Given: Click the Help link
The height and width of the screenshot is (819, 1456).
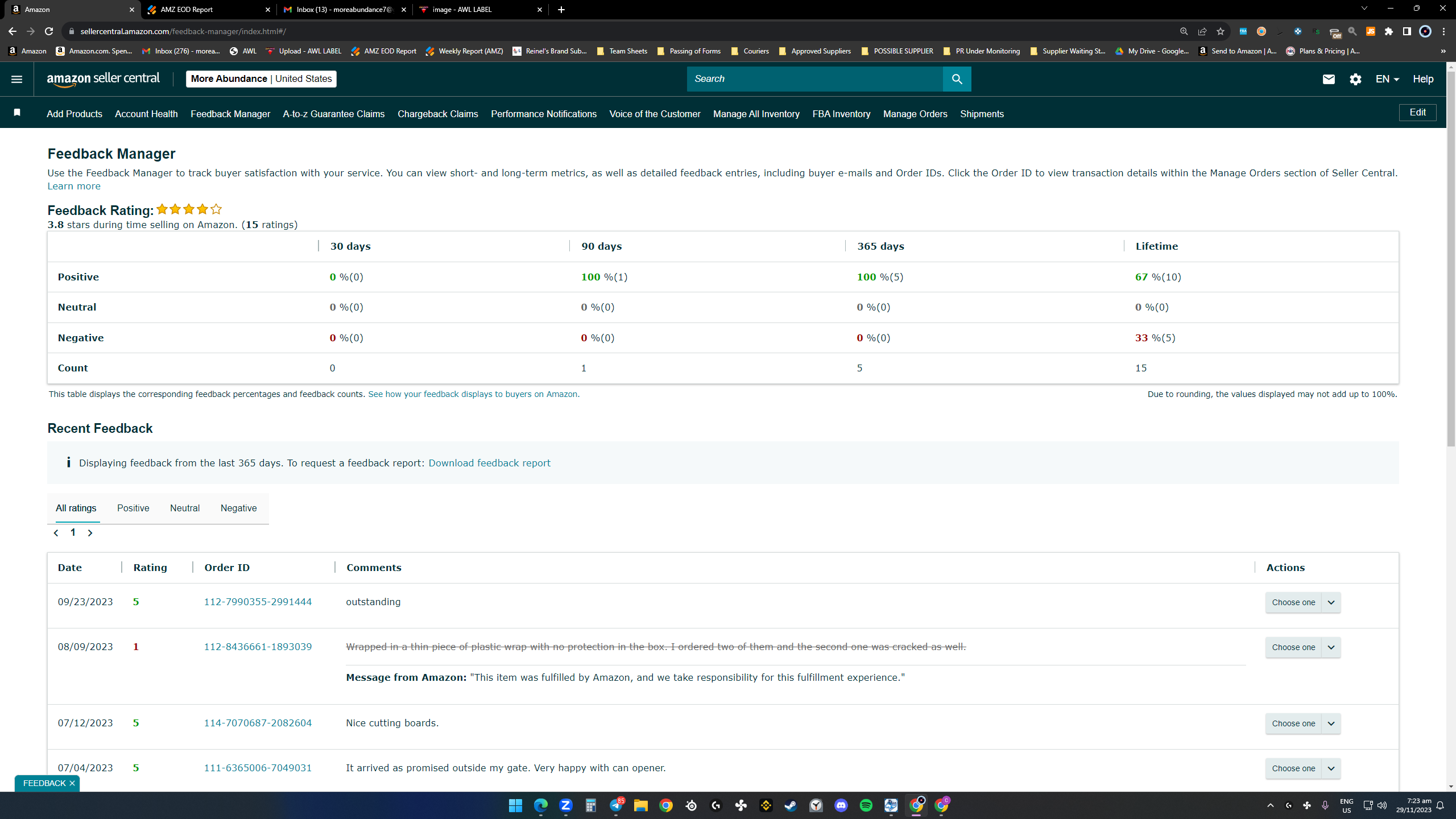Looking at the screenshot, I should pyautogui.click(x=1423, y=79).
